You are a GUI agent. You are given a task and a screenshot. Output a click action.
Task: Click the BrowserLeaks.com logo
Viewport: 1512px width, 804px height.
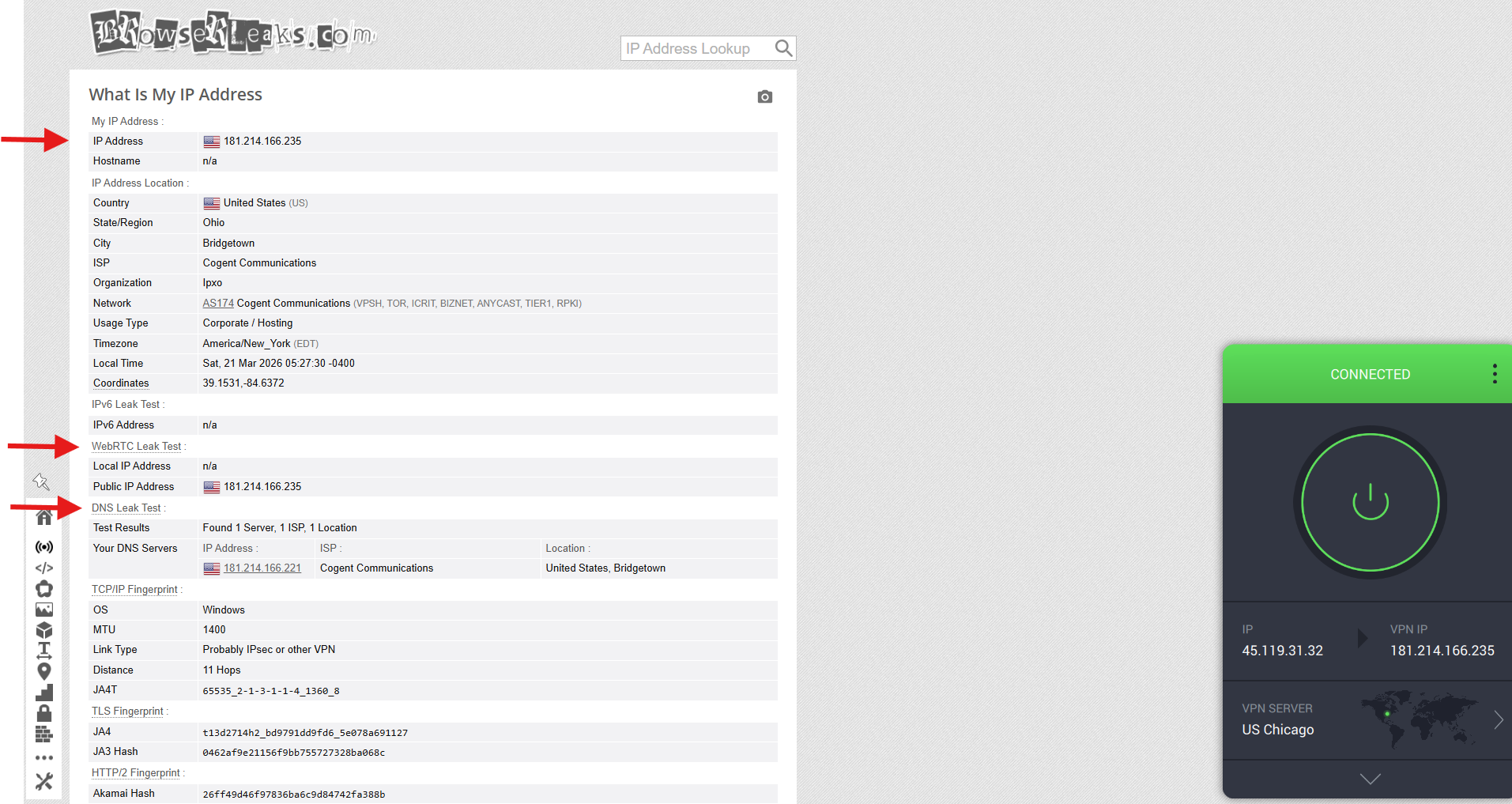coord(233,32)
